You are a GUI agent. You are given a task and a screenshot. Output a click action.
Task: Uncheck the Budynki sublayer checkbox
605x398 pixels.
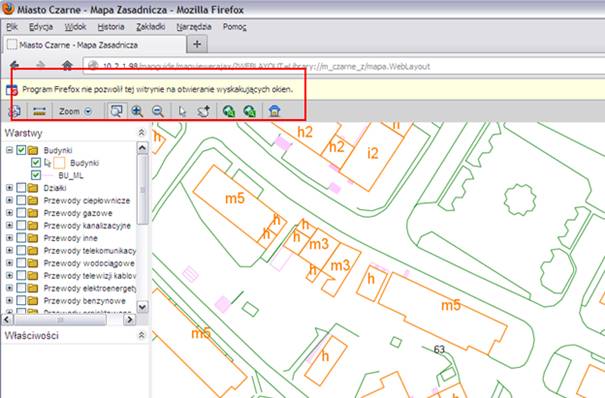[x=36, y=163]
